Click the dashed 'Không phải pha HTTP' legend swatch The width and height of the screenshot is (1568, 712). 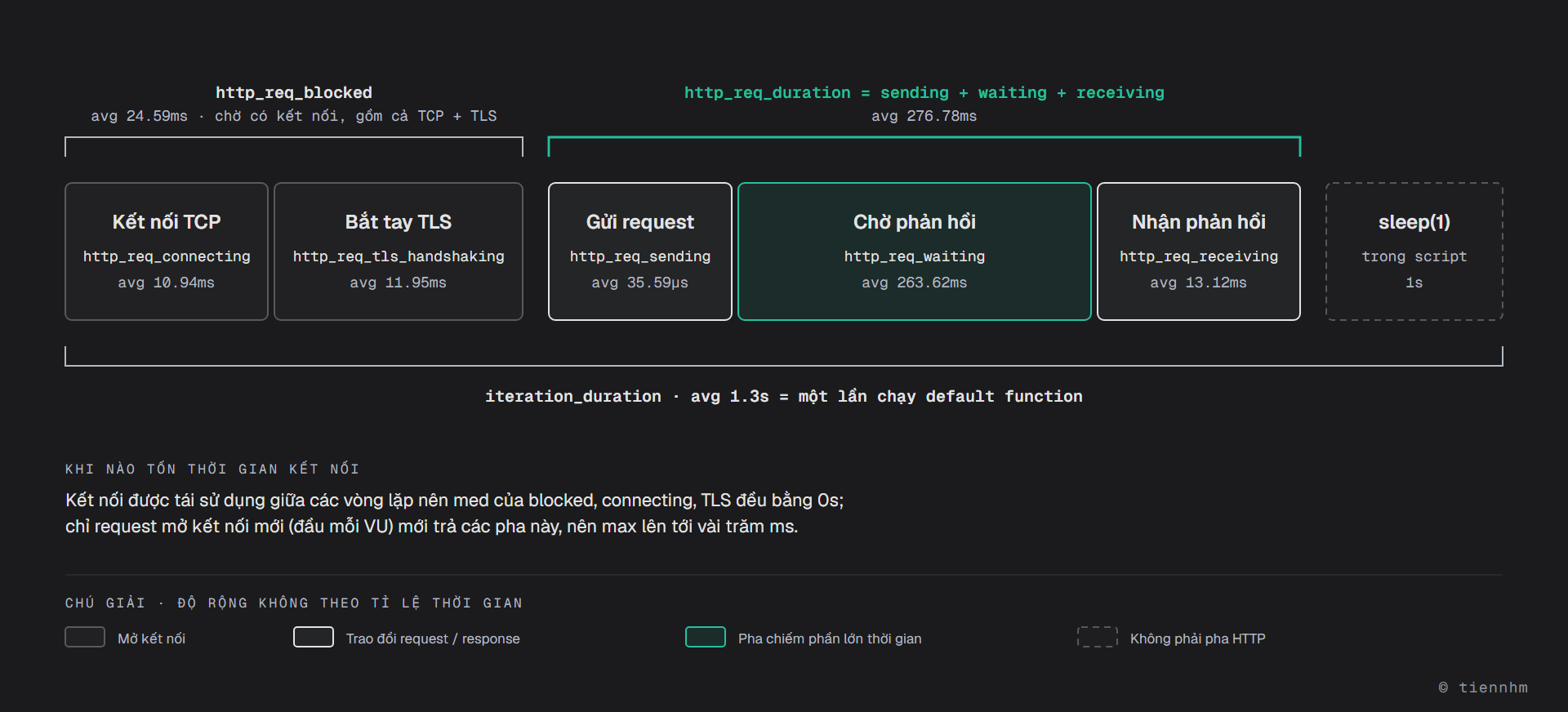click(1098, 637)
